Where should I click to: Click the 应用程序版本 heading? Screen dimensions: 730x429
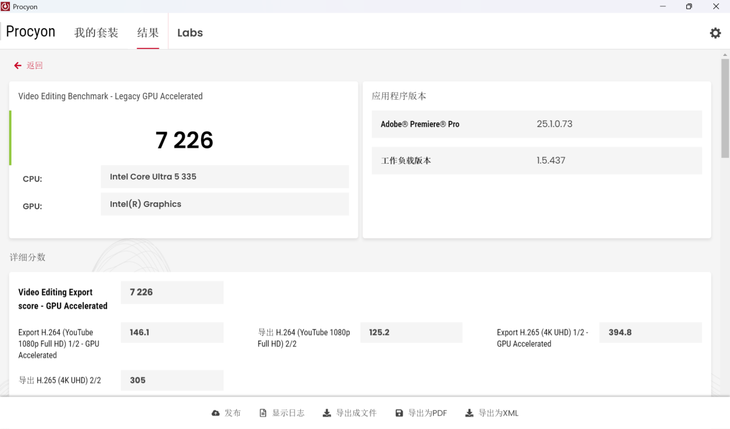[399, 96]
